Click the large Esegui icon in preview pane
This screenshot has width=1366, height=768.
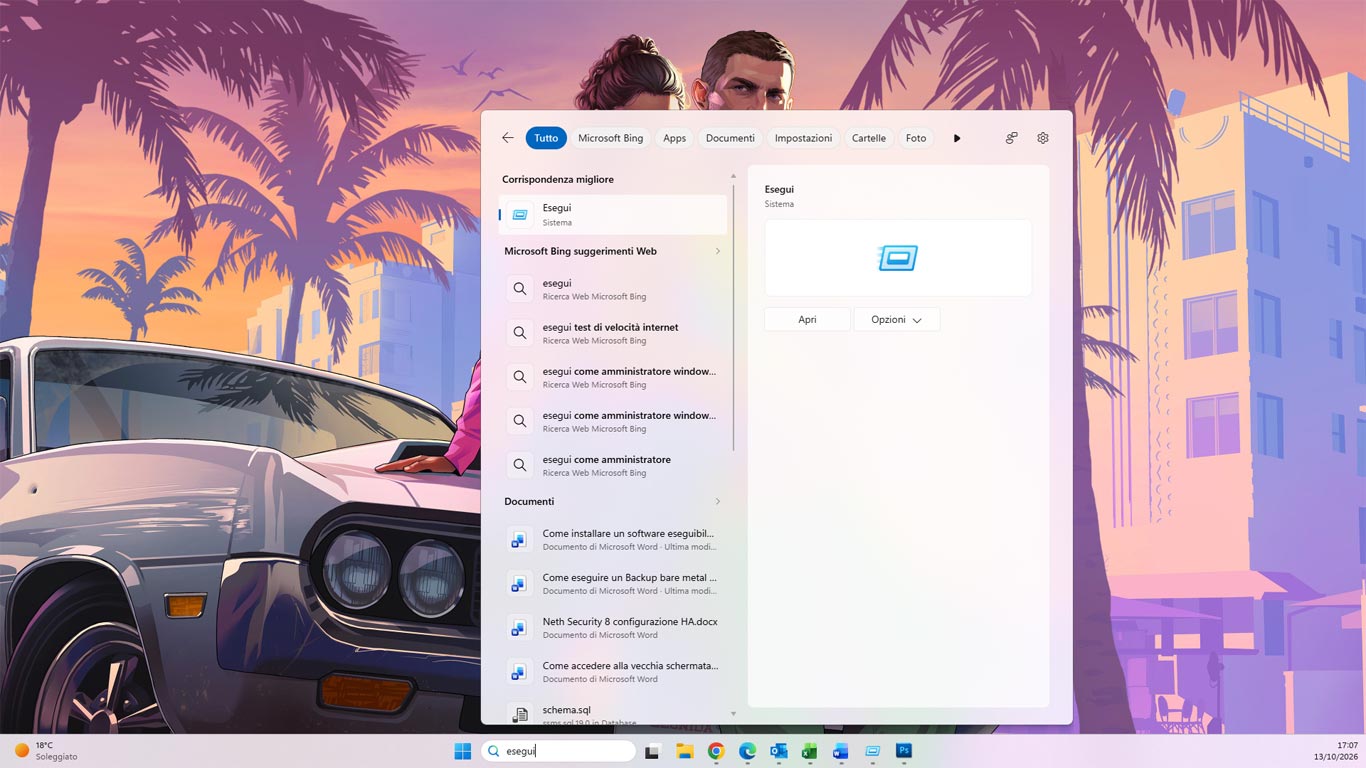(898, 258)
